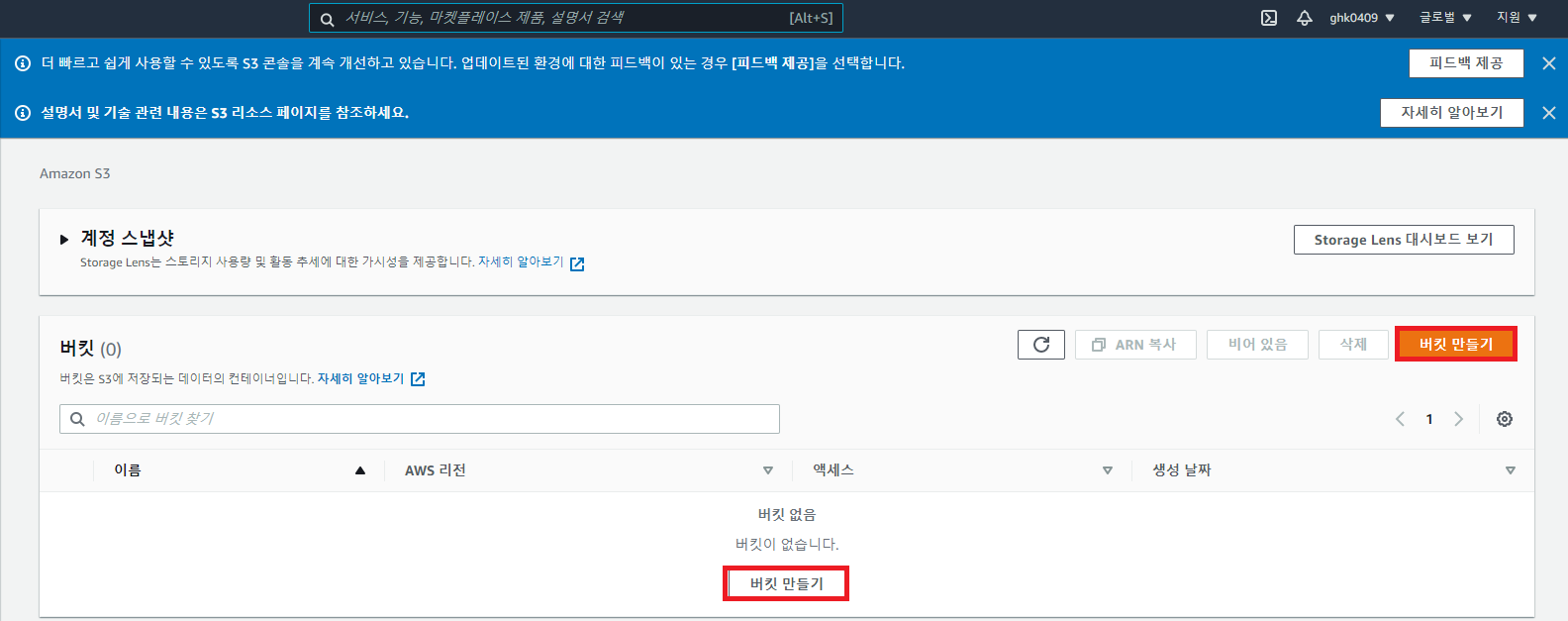
Task: Click the 자세히 알아보기 banner button
Action: coord(1451,113)
